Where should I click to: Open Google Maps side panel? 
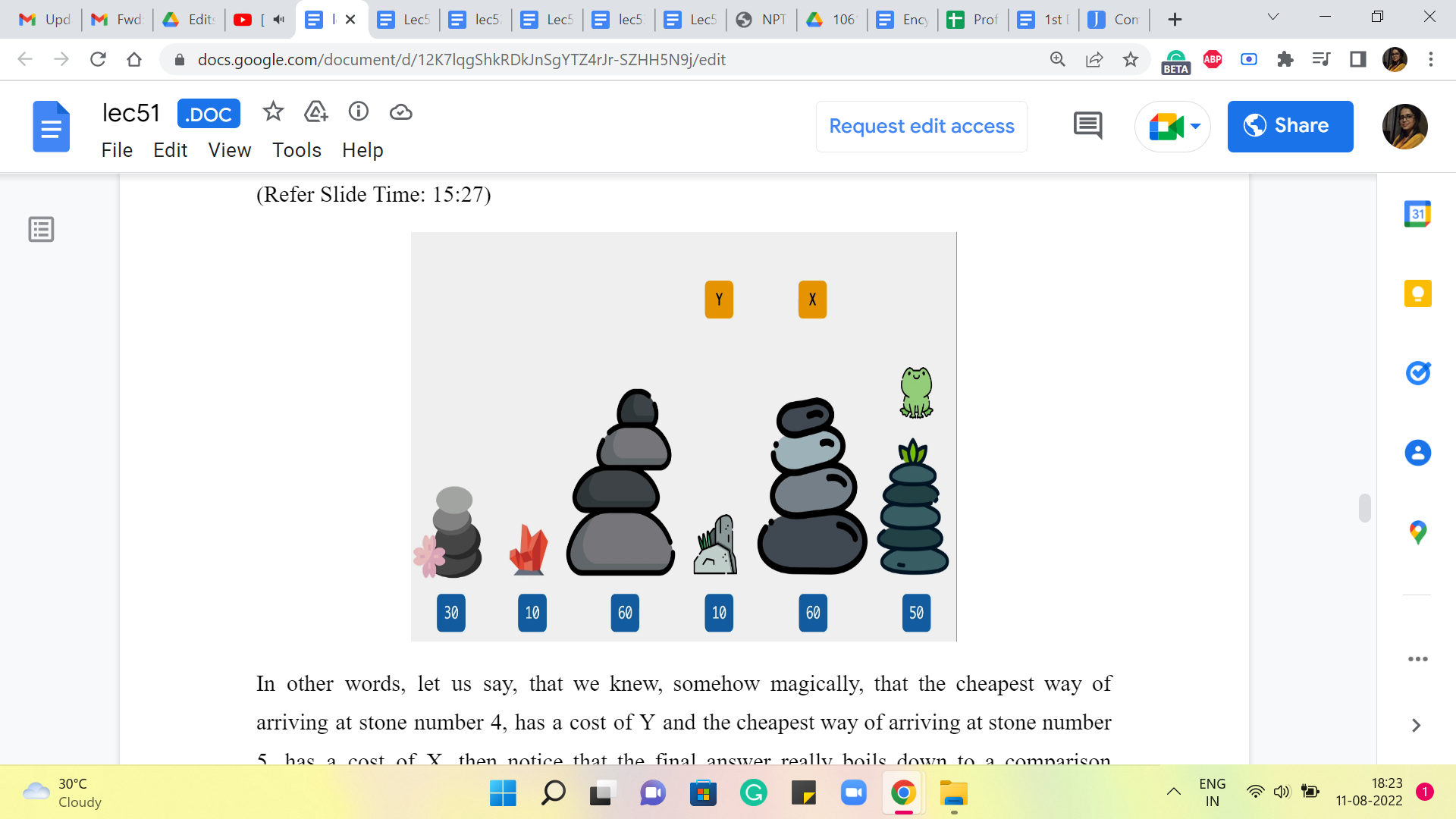tap(1417, 532)
